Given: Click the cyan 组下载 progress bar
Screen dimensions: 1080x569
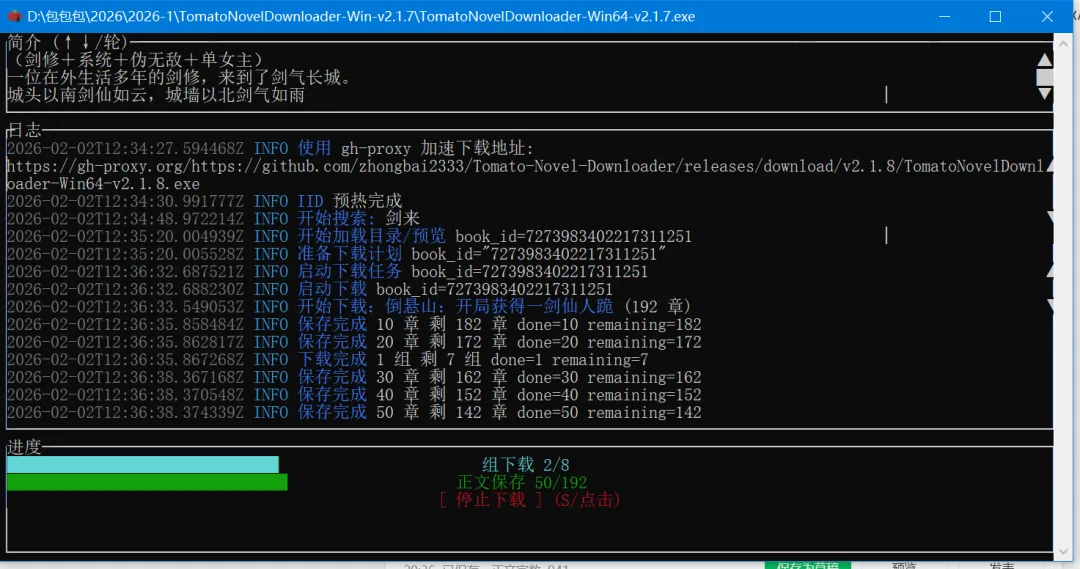Looking at the screenshot, I should tap(143, 464).
